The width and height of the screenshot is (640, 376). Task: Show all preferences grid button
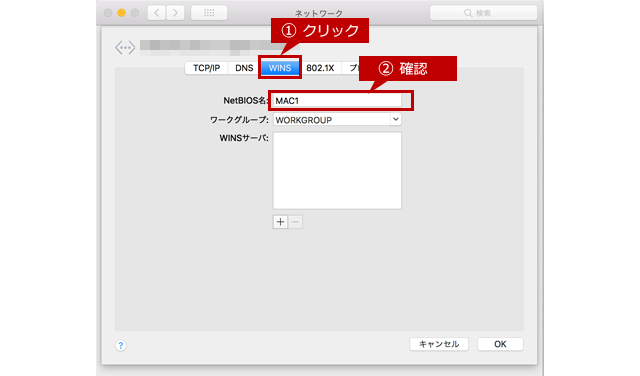(x=209, y=13)
